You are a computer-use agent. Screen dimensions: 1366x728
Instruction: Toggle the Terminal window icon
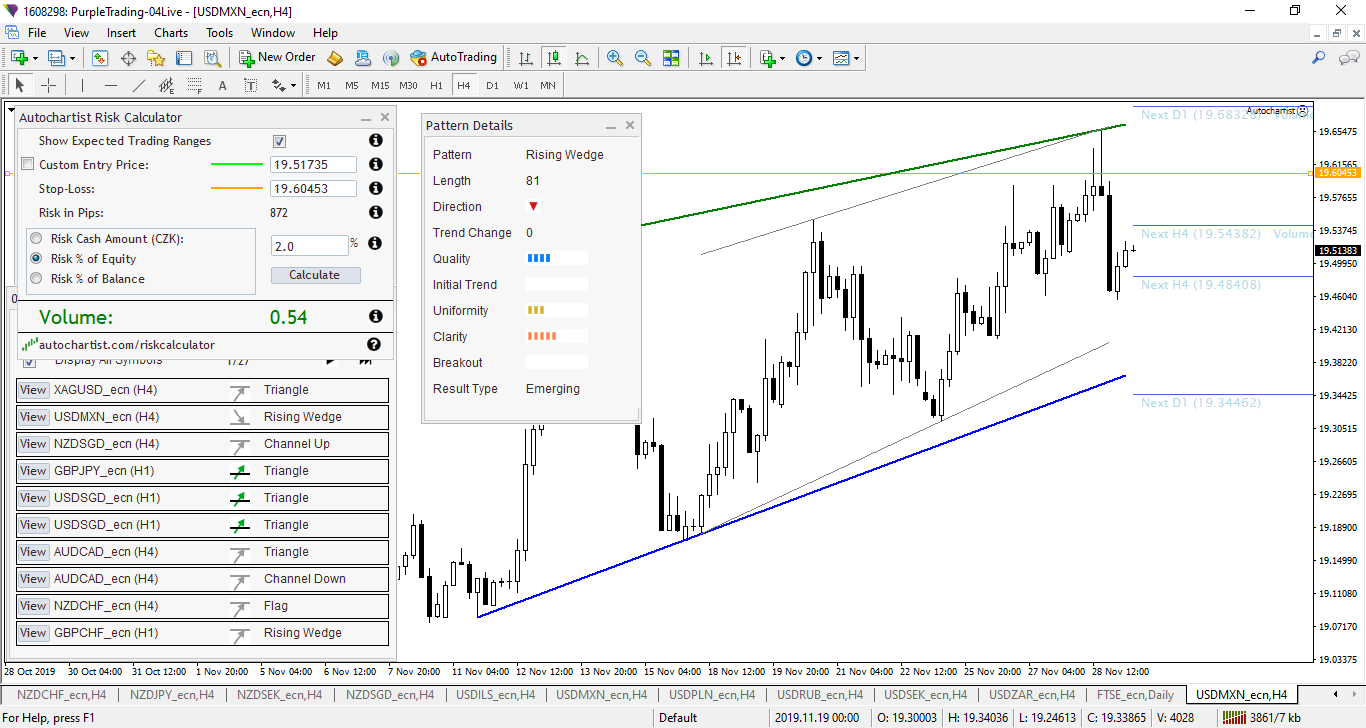tap(186, 58)
